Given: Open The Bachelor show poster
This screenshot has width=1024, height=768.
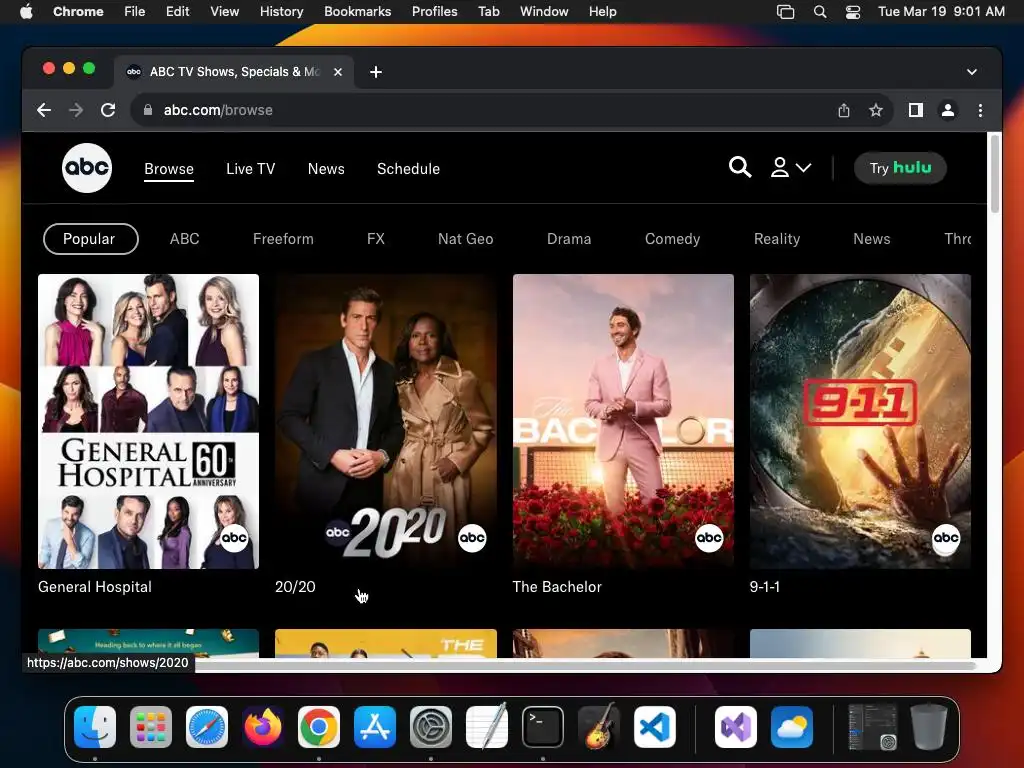Looking at the screenshot, I should [623, 421].
